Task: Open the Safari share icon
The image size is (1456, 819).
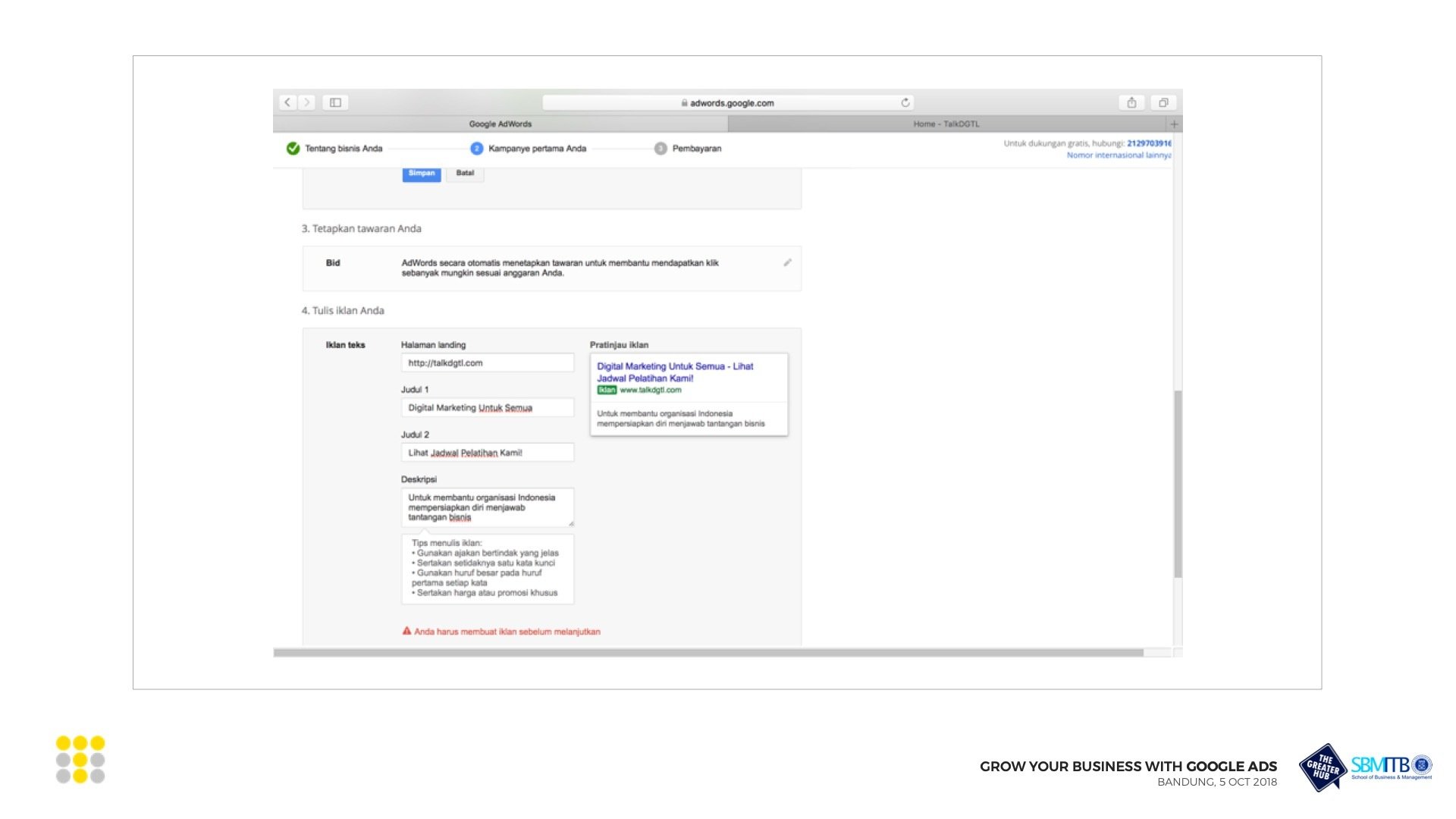Action: tap(1131, 102)
